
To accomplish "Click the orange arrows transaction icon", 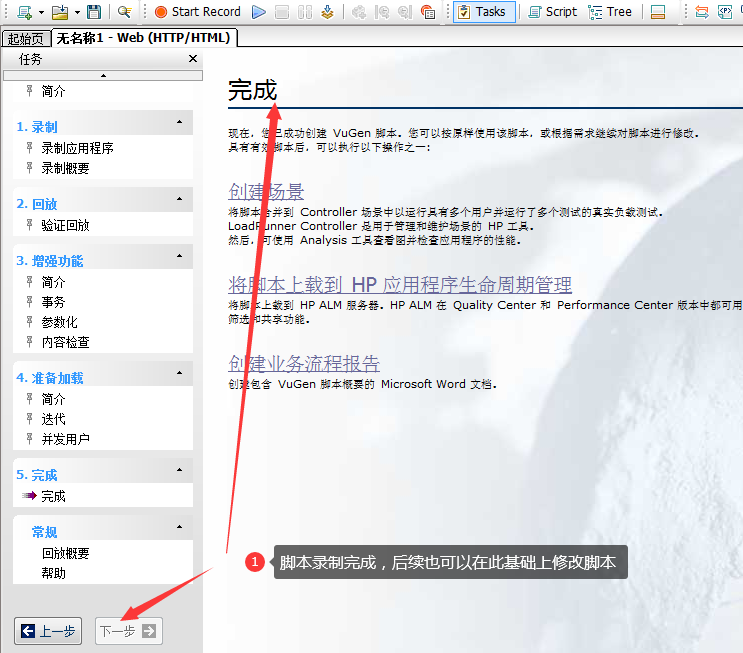I will pyautogui.click(x=702, y=12).
